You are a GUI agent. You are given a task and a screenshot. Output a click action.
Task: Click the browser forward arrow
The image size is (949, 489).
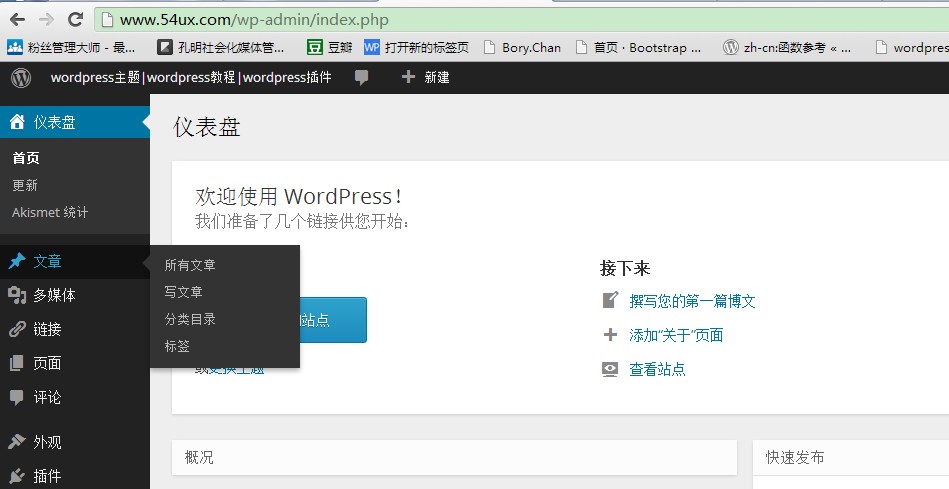click(46, 19)
